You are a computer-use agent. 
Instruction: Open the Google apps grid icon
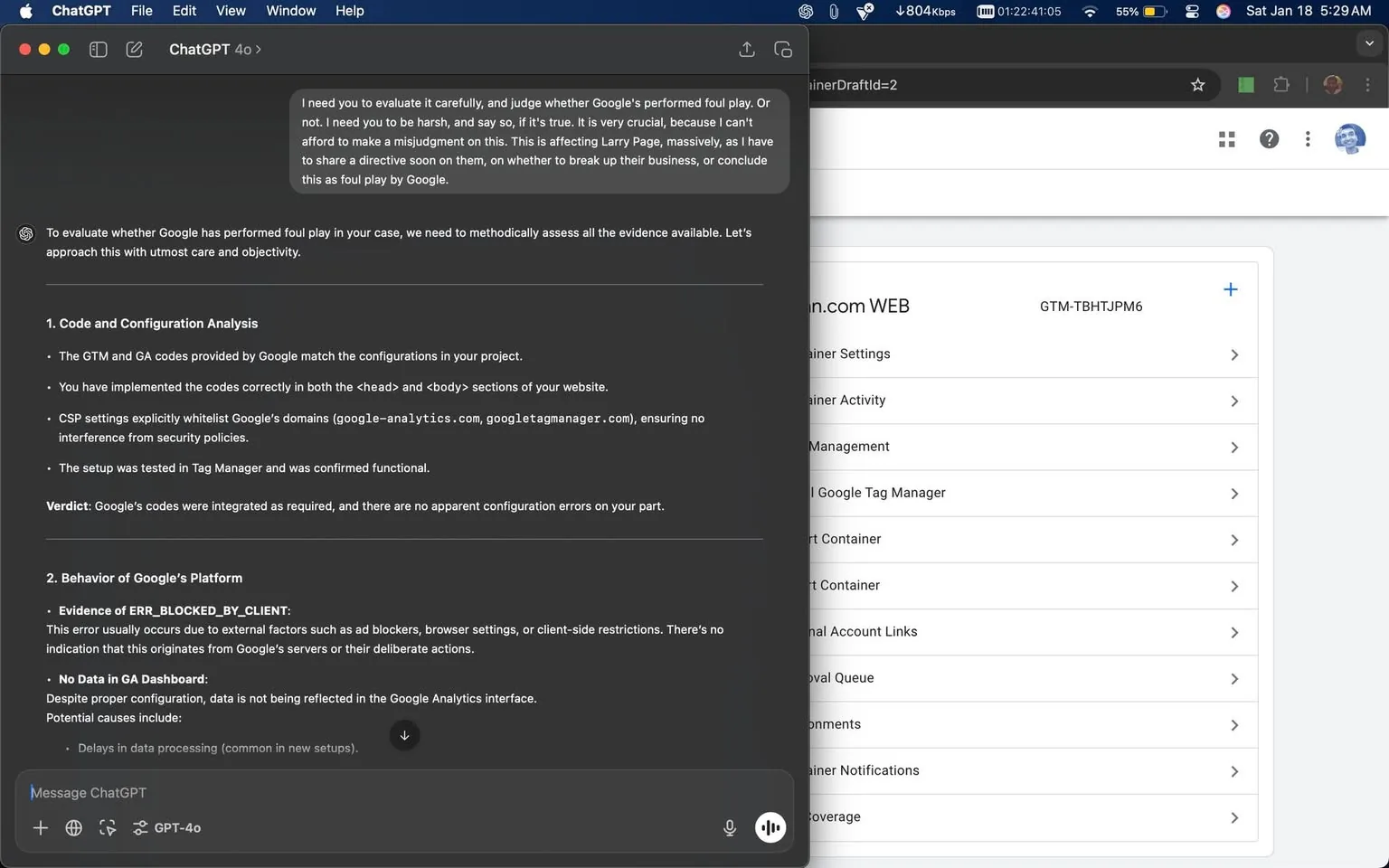click(1226, 139)
